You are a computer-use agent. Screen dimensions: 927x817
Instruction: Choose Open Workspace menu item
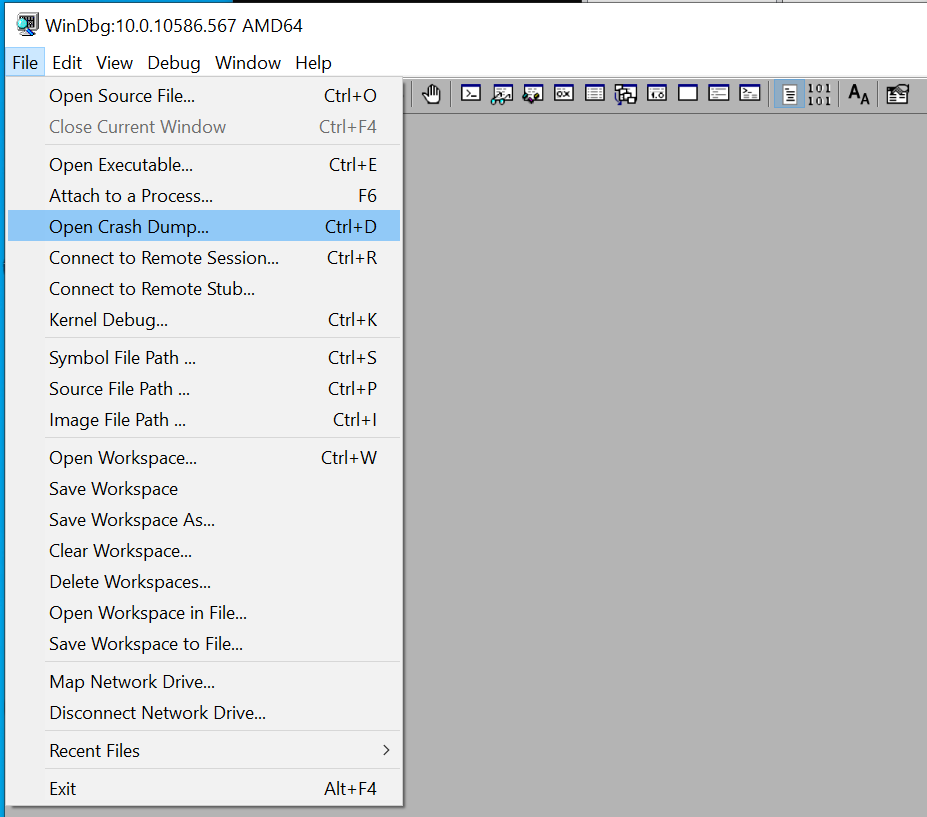click(x=204, y=458)
